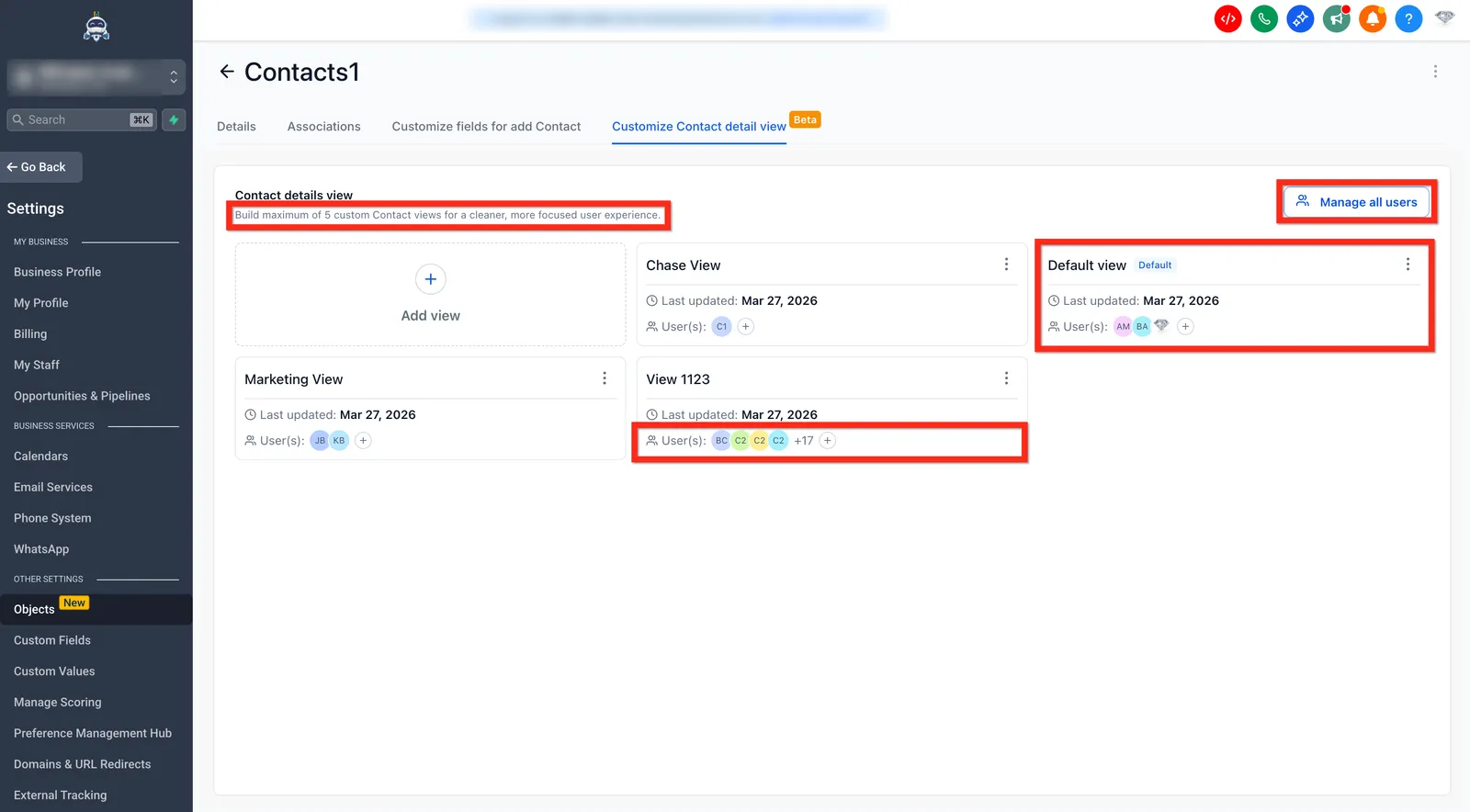The width and height of the screenshot is (1470, 812).
Task: Open My Staff settings
Action: coord(37,365)
